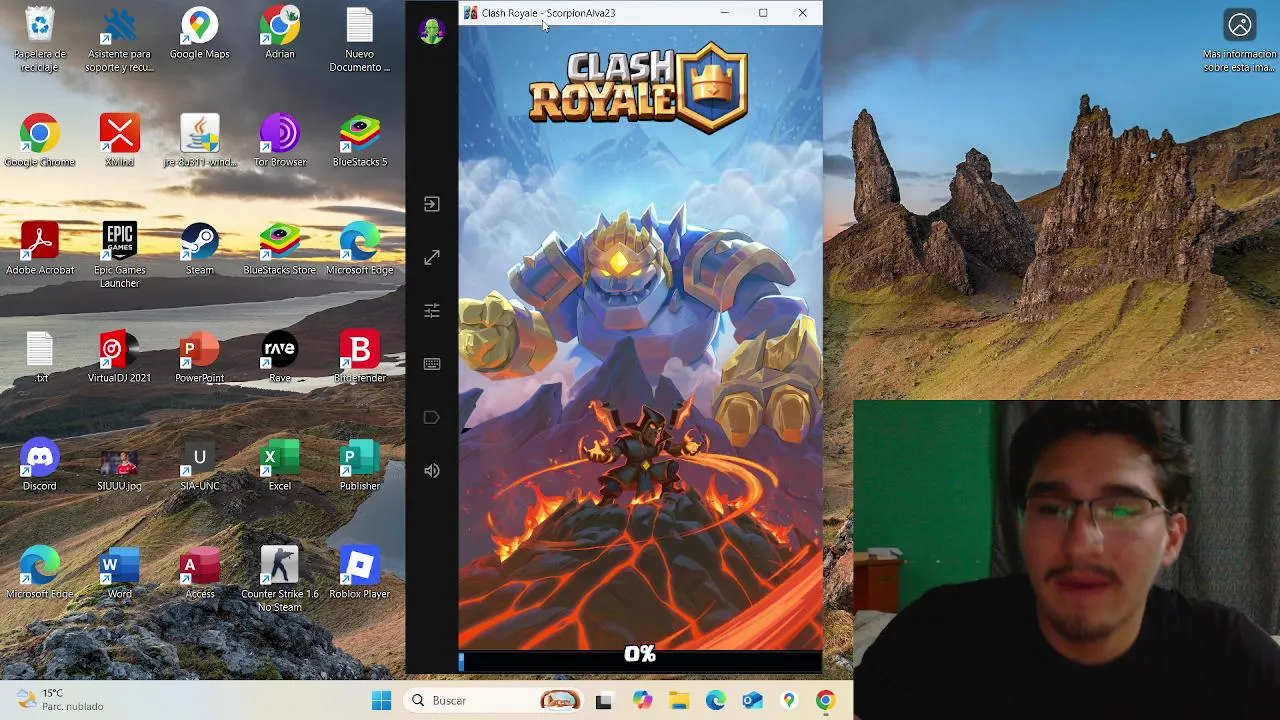Image resolution: width=1280 pixels, height=720 pixels.
Task: Mute sound with the sidebar speaker icon
Action: [432, 471]
